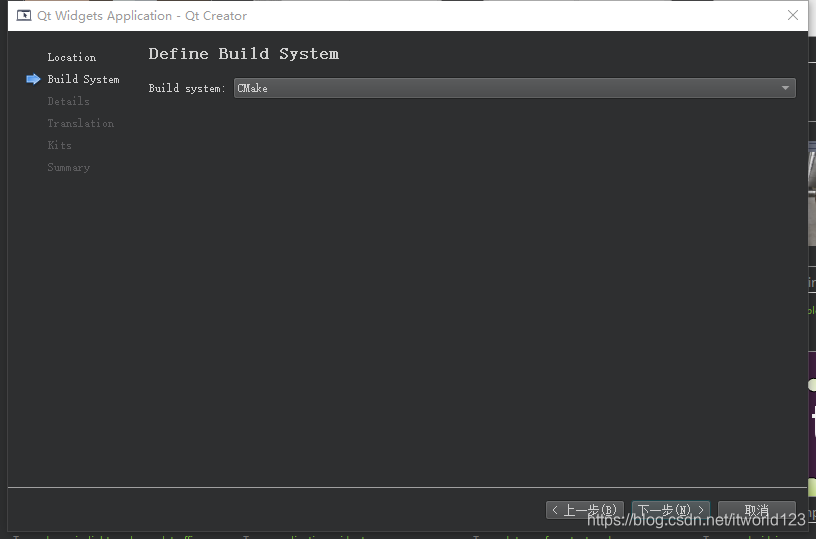Image resolution: width=816 pixels, height=539 pixels.
Task: Click the 取消 cancel button
Action: pos(757,510)
